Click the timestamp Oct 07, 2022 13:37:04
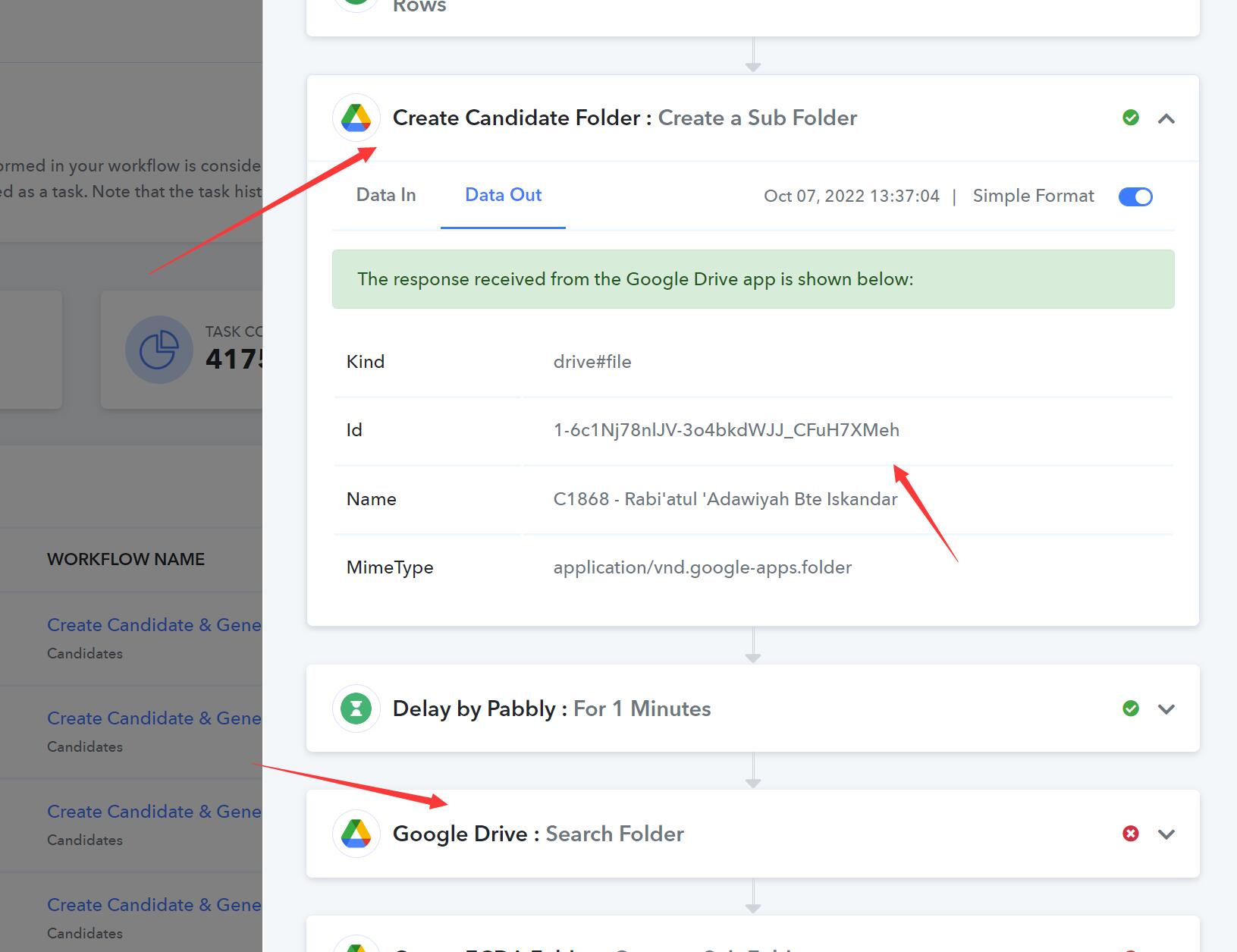1237x952 pixels. pyautogui.click(x=852, y=196)
